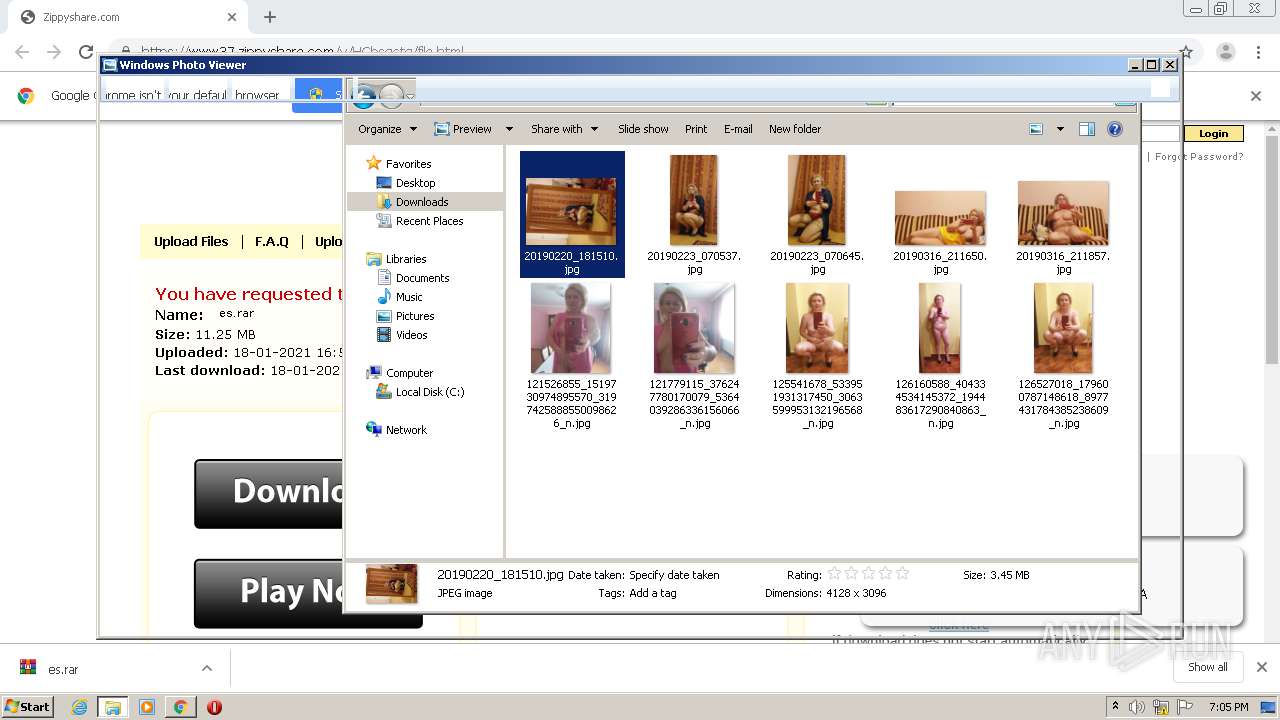Click the volume icon in system tray
The height and width of the screenshot is (720, 1280).
[1137, 707]
